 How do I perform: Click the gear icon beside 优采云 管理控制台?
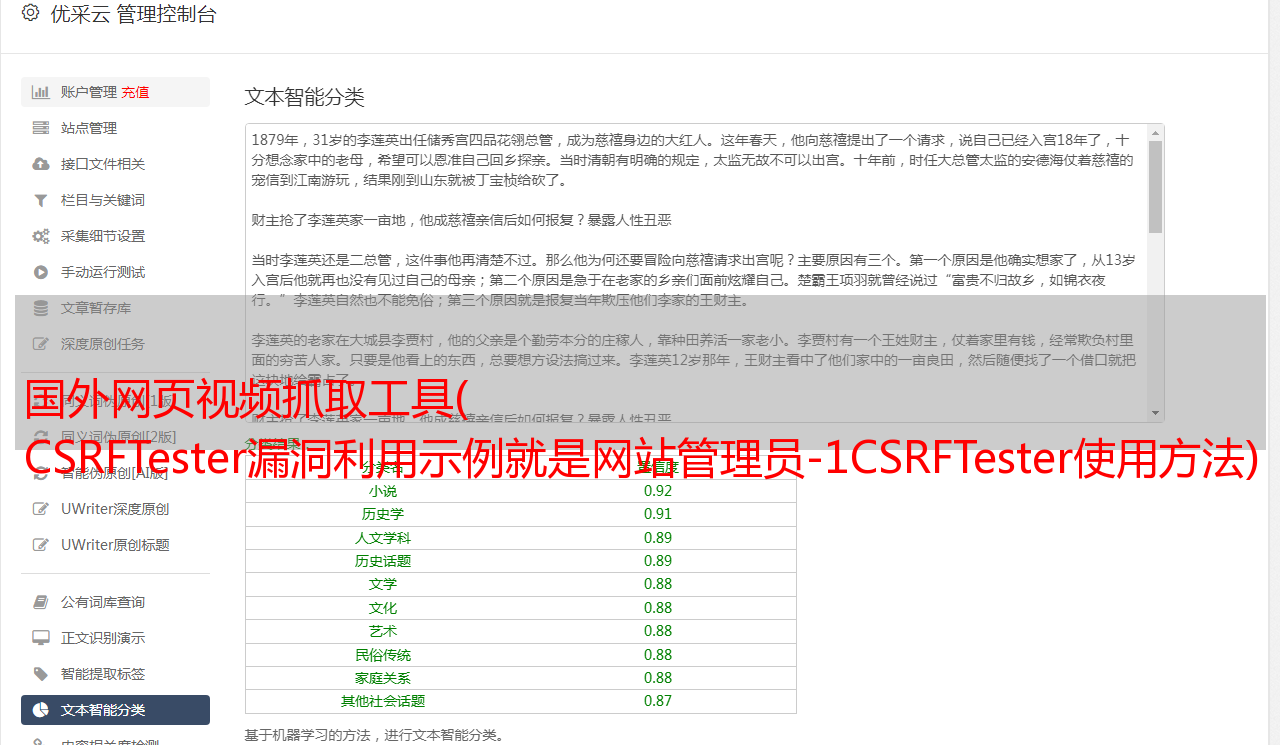[30, 13]
